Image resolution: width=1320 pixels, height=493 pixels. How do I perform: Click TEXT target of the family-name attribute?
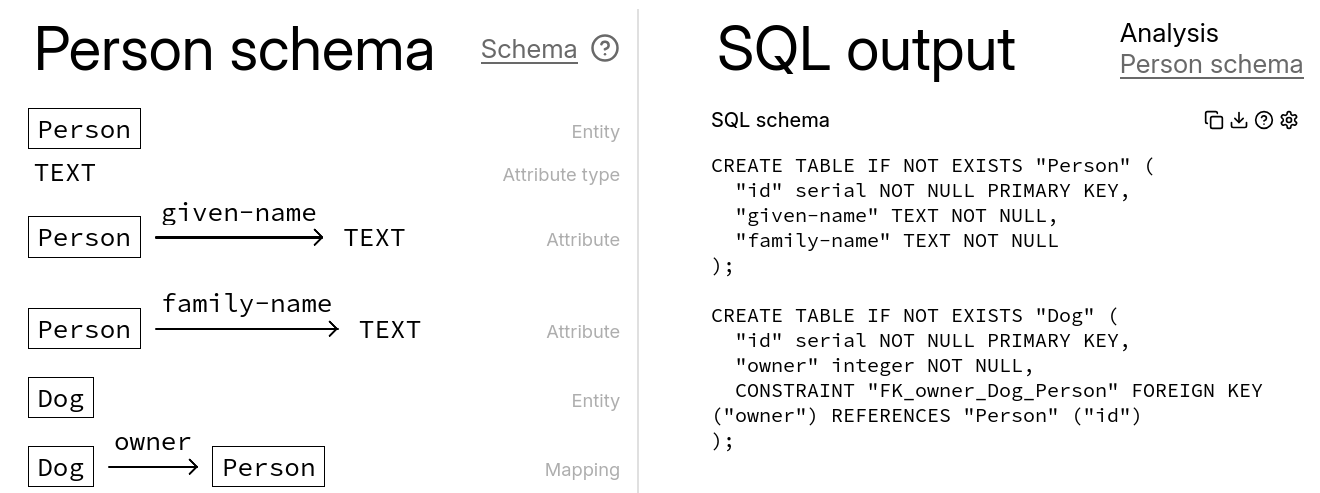tap(390, 330)
